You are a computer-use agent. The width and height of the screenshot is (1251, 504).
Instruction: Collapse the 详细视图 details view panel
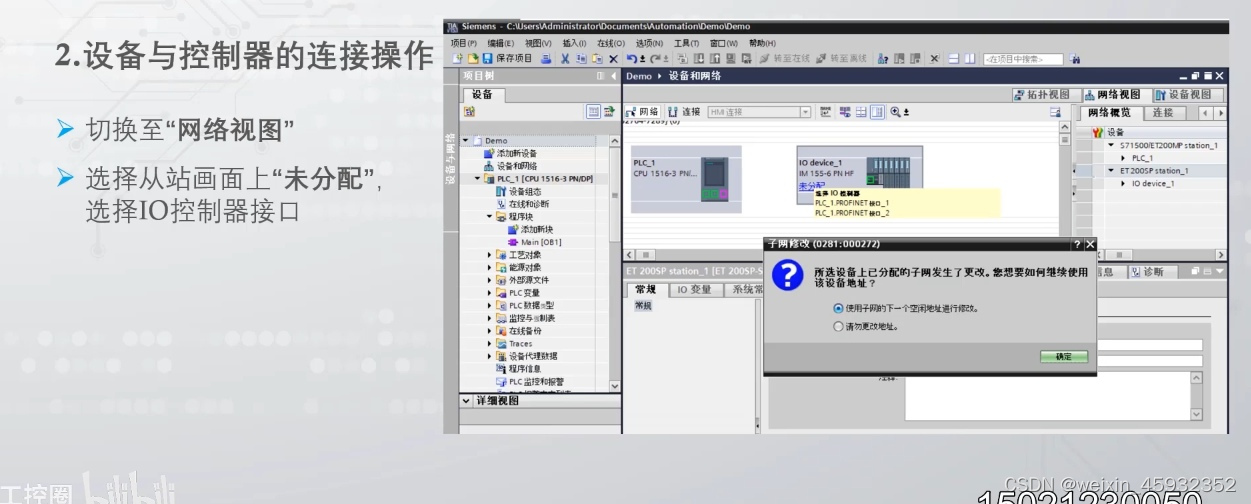coord(466,401)
